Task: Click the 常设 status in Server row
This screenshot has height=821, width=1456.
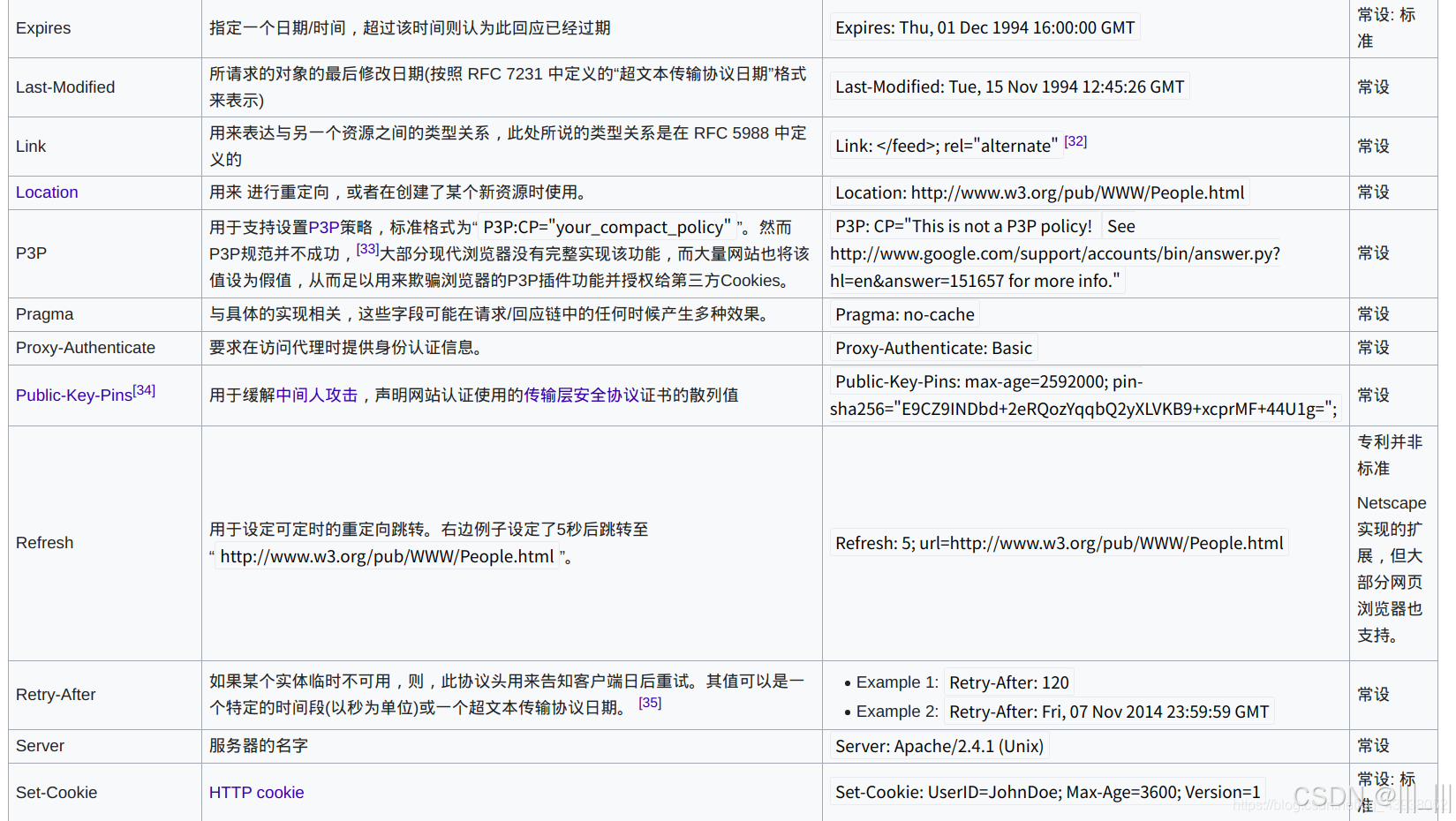Action: [1374, 746]
